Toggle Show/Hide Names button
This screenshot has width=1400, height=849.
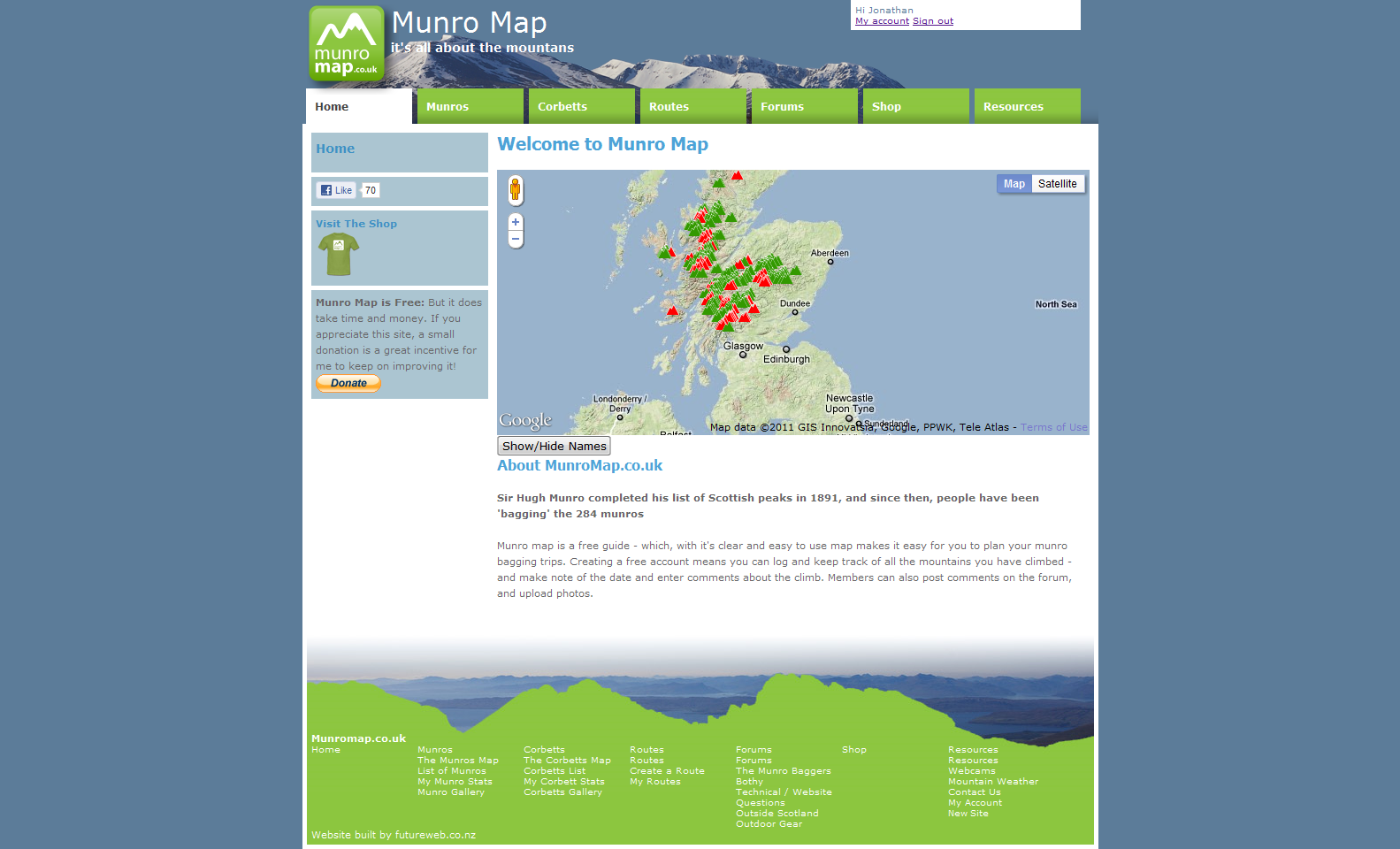pyautogui.click(x=554, y=446)
